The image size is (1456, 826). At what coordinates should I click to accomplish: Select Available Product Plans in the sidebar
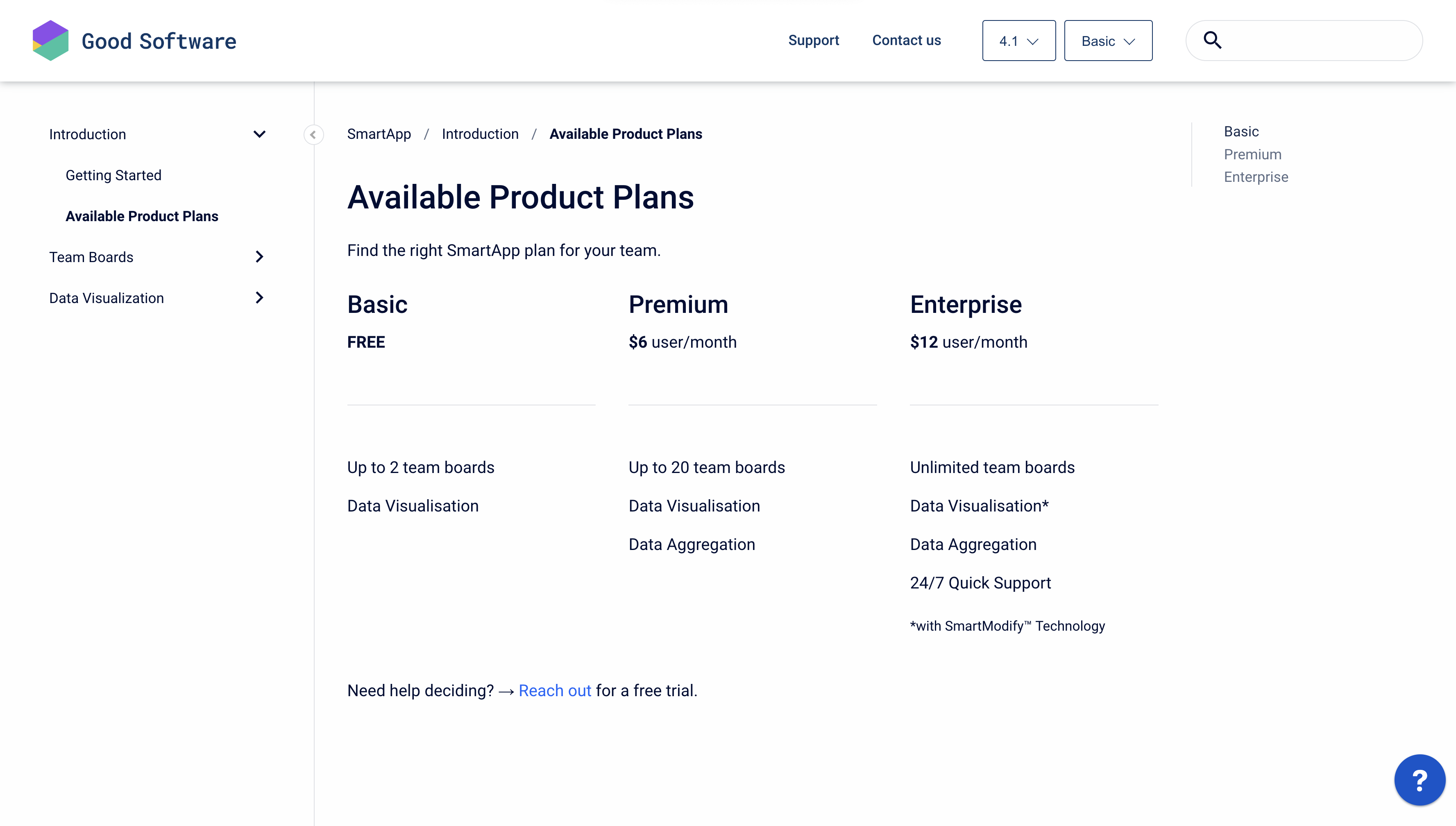142,216
